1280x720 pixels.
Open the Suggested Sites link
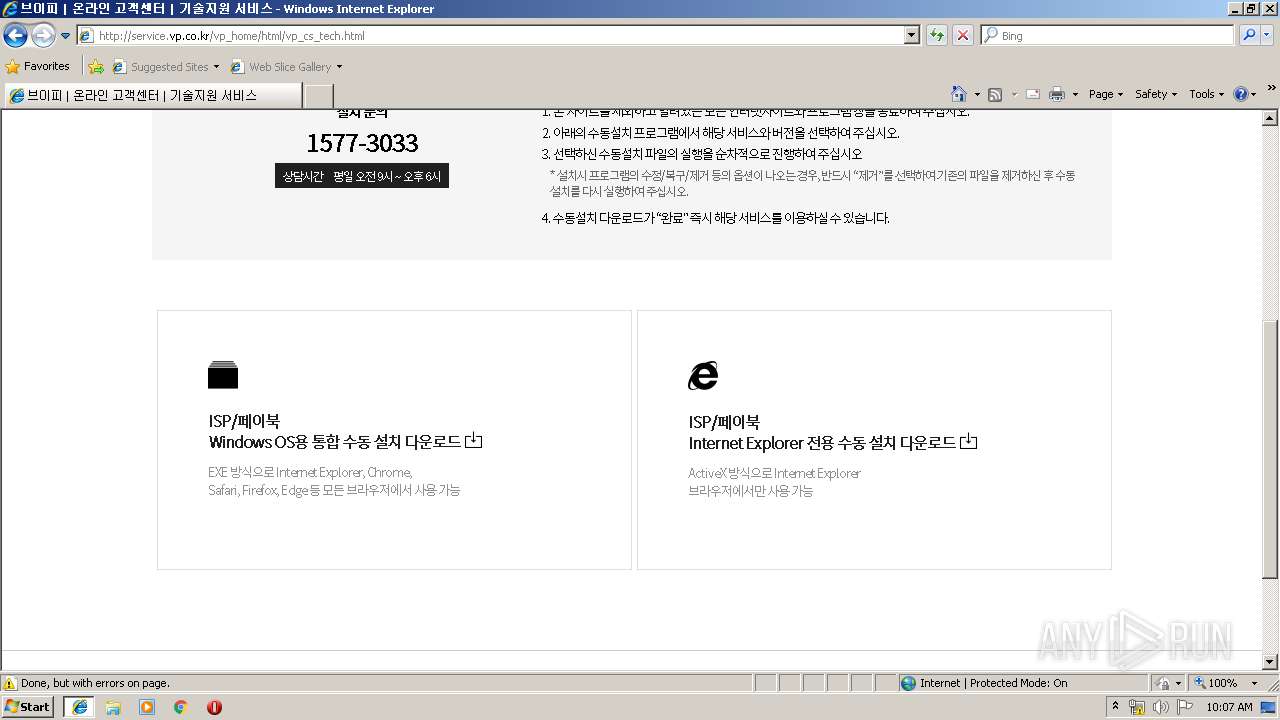coord(166,67)
